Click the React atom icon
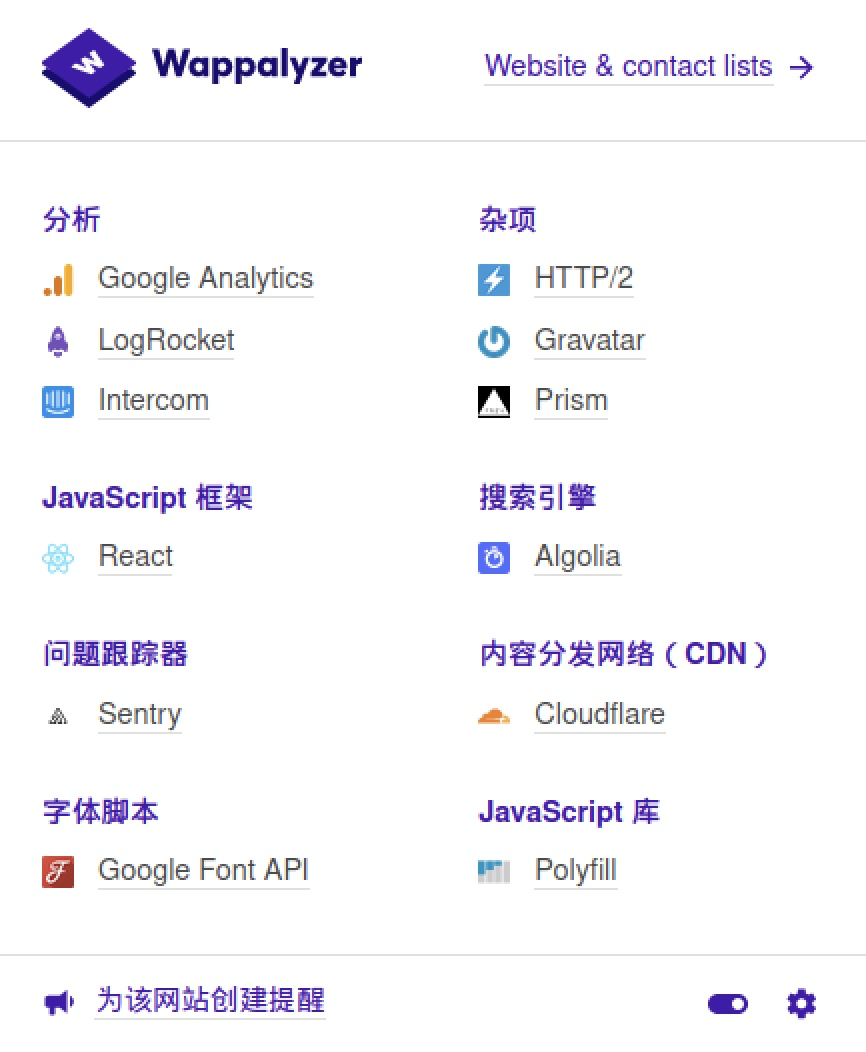 (58, 558)
